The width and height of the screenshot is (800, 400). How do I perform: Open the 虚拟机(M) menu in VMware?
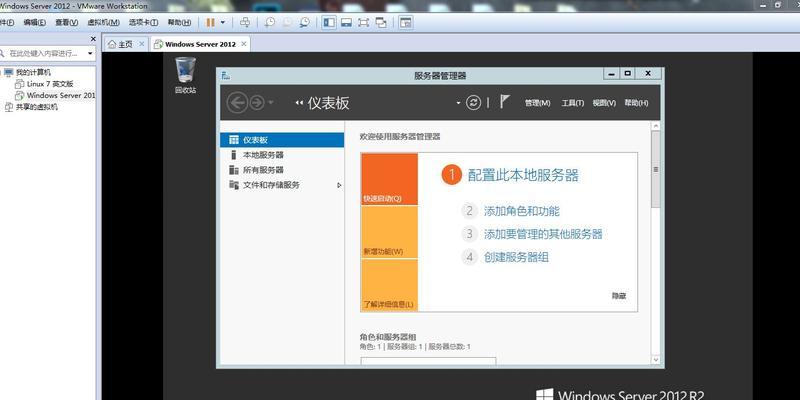tap(103, 23)
